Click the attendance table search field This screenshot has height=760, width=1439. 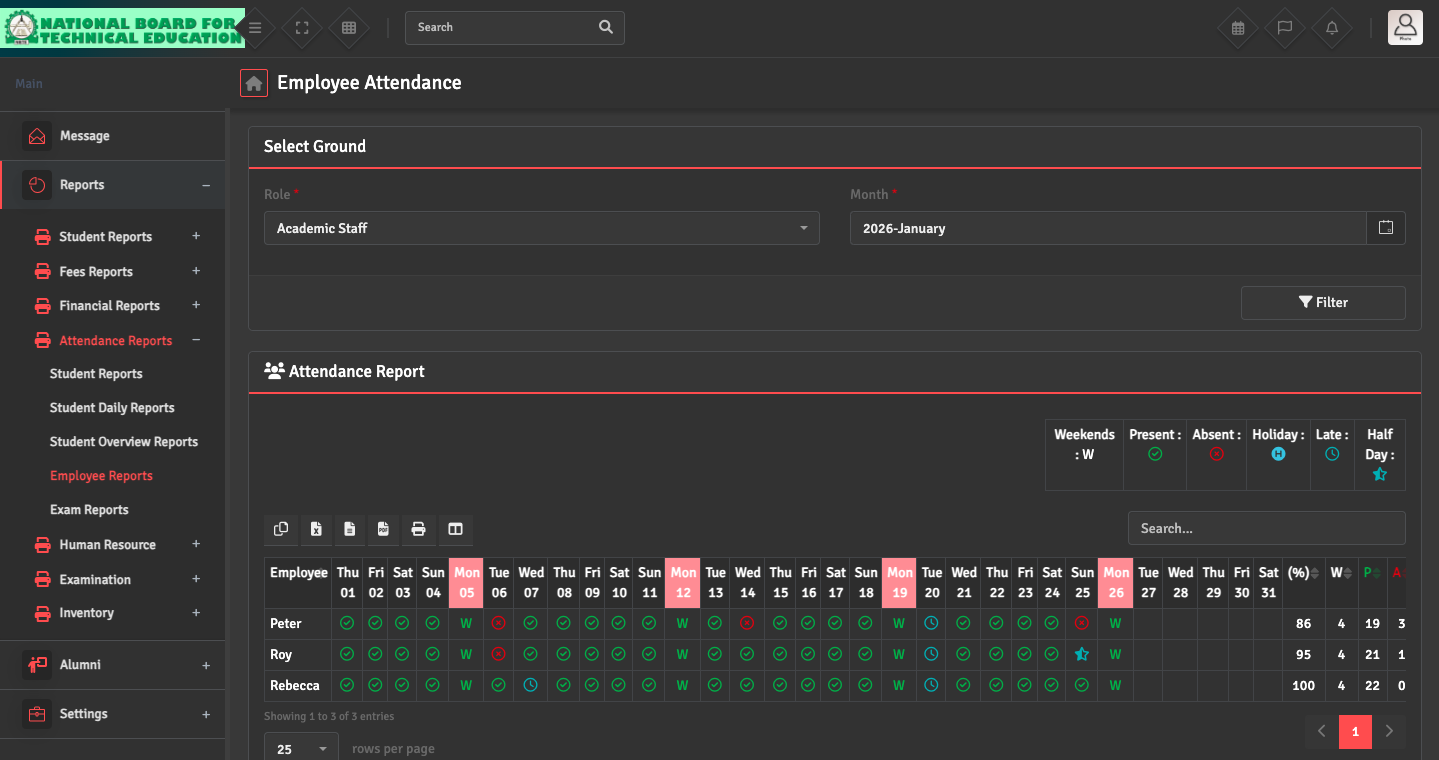(x=1265, y=528)
